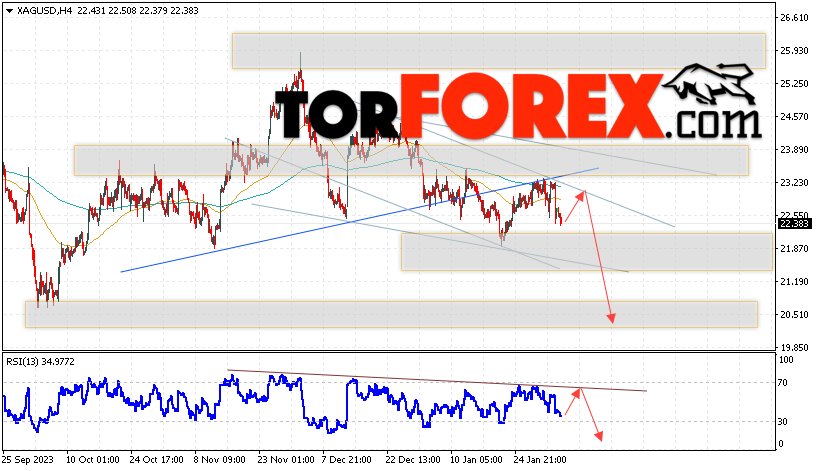This screenshot has width=816, height=471.
Task: Click the 24 Jan 21:00 time label
Action: tap(540, 460)
